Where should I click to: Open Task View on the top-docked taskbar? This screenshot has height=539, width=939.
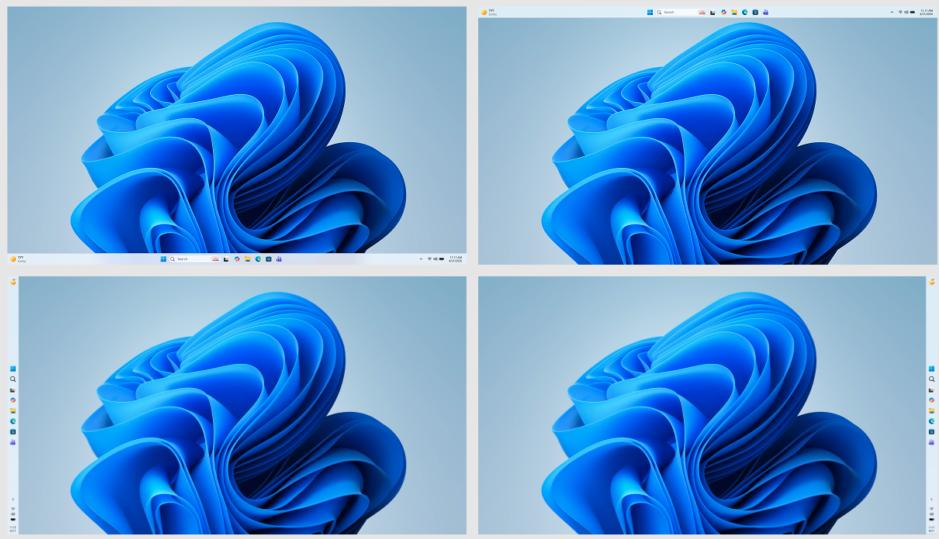click(713, 12)
